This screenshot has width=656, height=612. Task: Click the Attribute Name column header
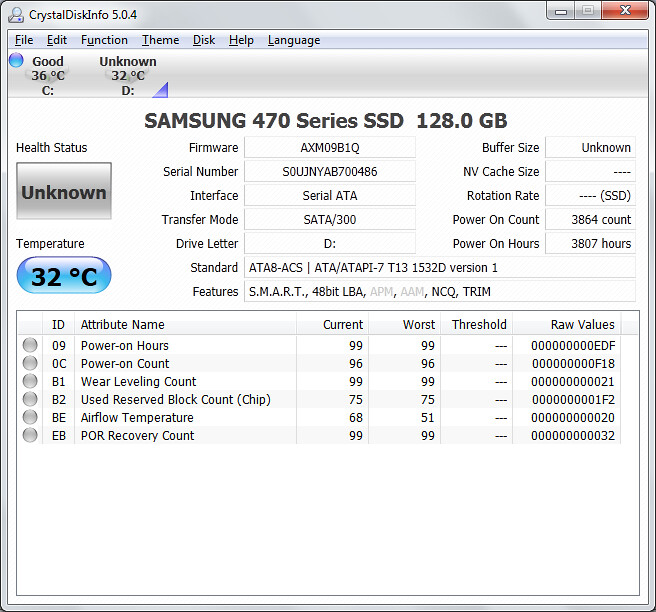(x=185, y=325)
